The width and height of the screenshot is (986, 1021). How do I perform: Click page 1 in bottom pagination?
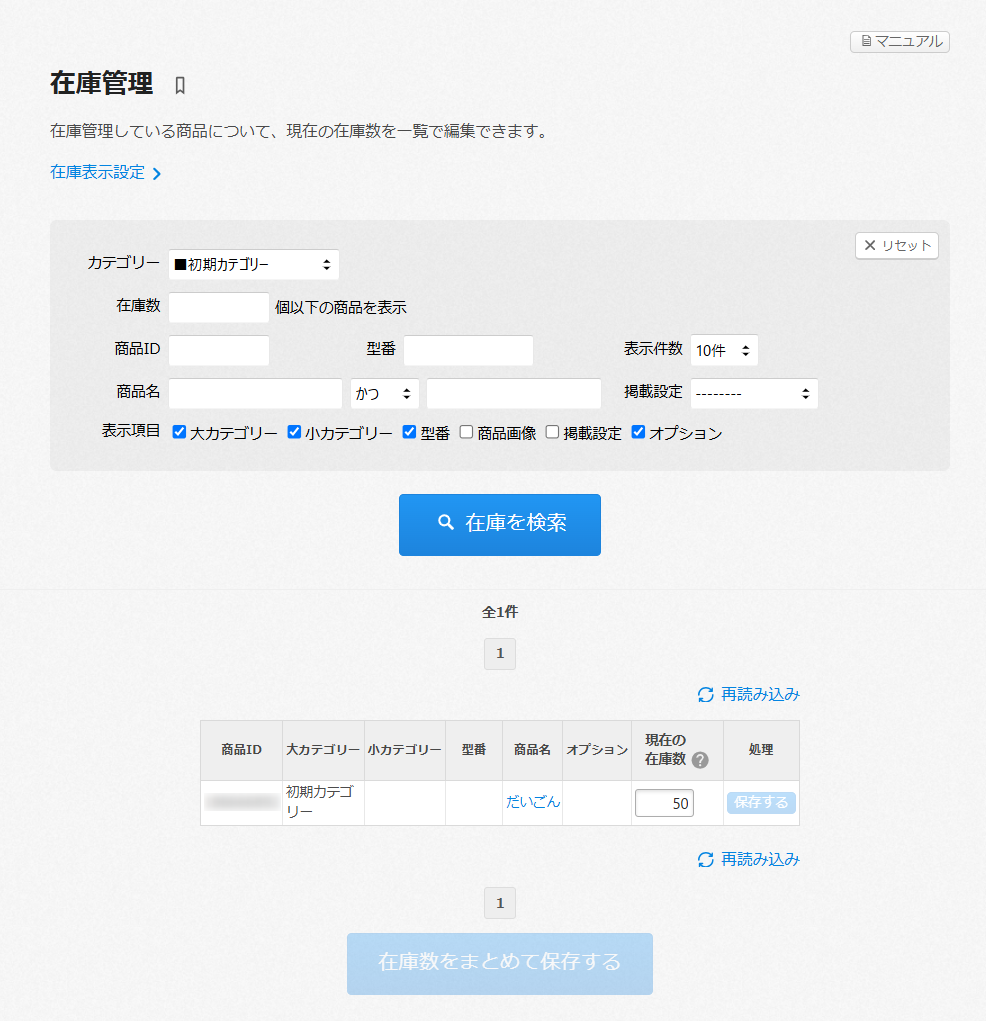click(x=500, y=903)
